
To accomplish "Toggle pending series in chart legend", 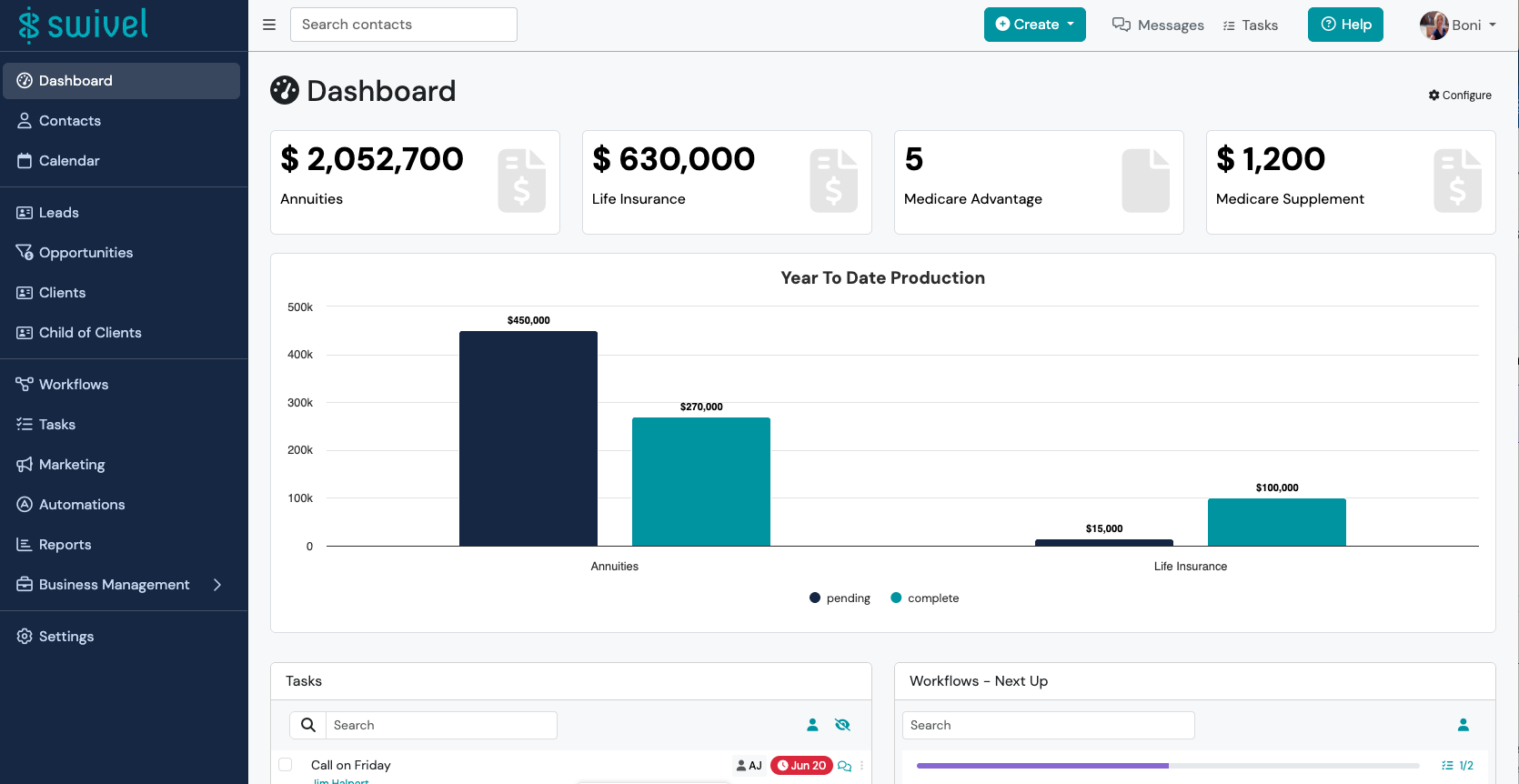I will coord(840,598).
